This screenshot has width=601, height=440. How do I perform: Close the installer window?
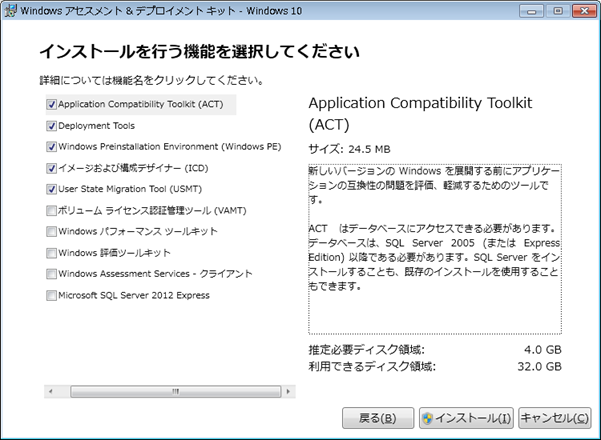point(585,11)
